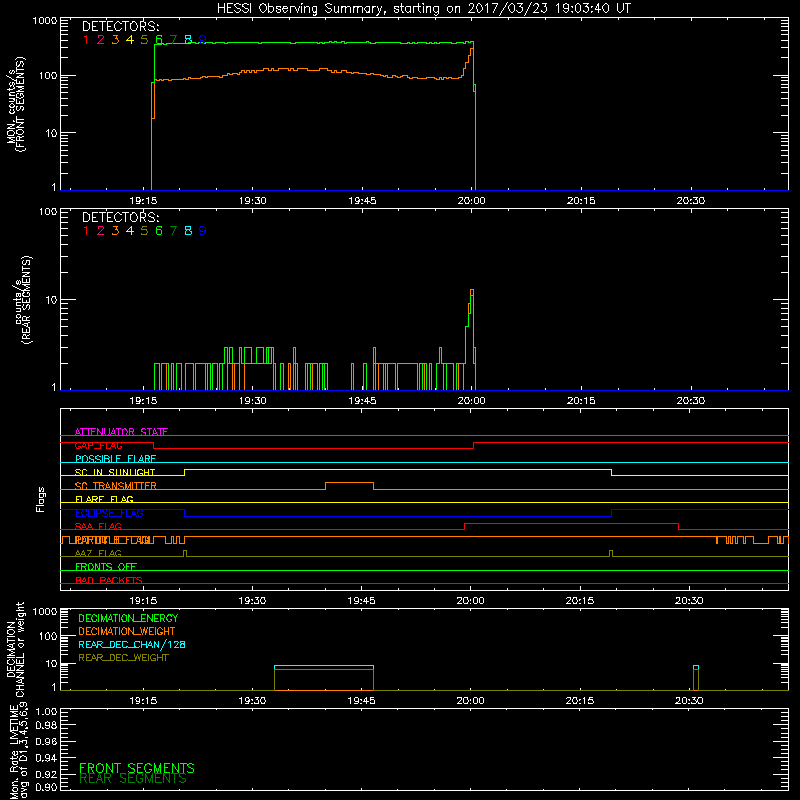Click the GAP_FLAG label
The image size is (800, 800).
[x=98, y=445]
